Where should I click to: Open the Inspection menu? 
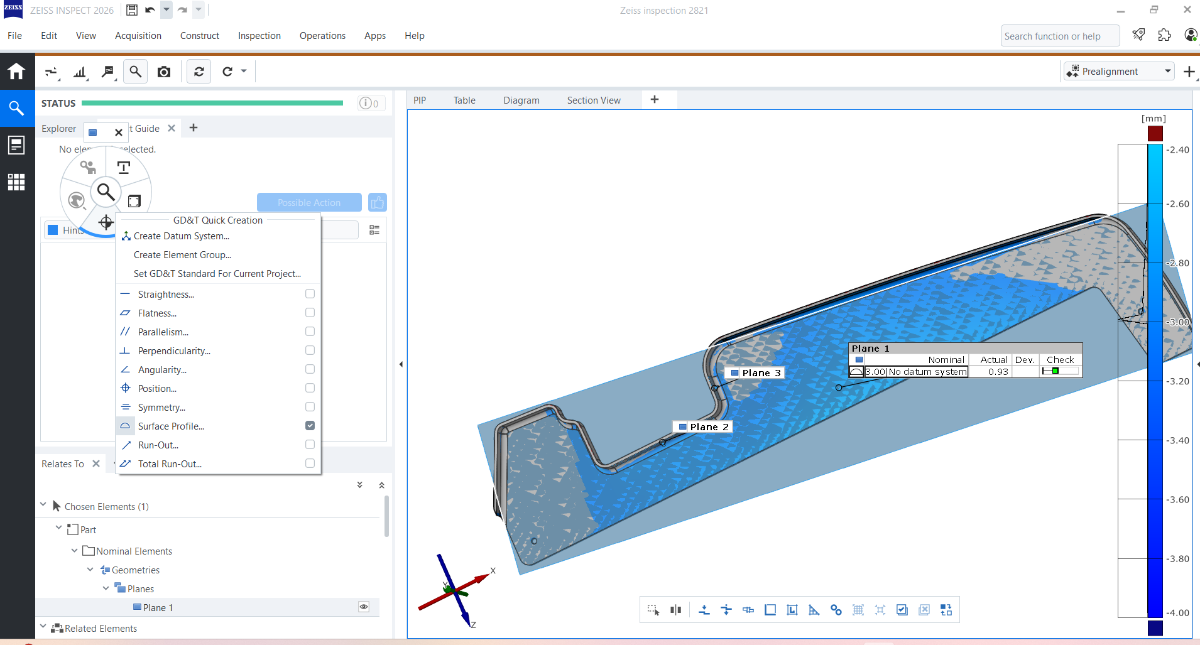click(x=259, y=36)
